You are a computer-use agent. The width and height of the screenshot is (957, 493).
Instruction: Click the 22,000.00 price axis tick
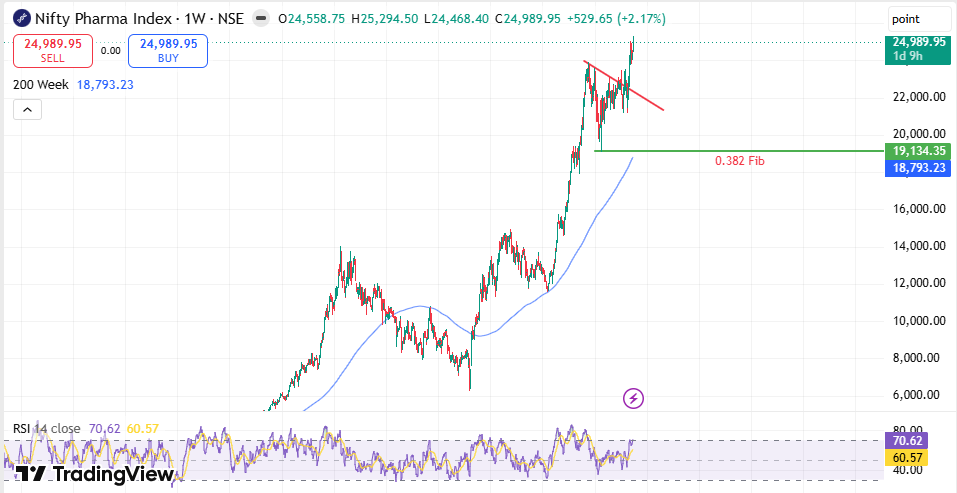[919, 97]
